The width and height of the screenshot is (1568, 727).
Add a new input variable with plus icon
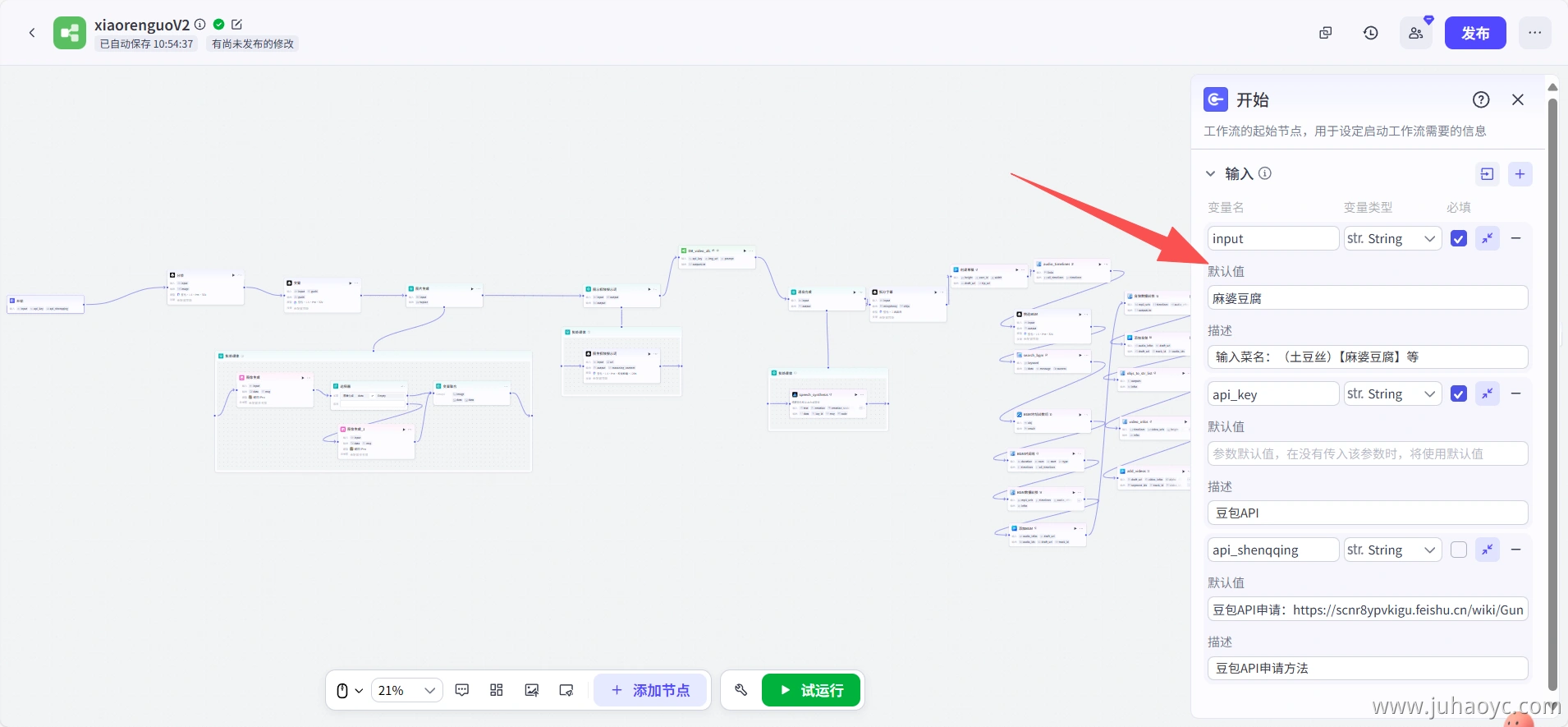(1520, 174)
